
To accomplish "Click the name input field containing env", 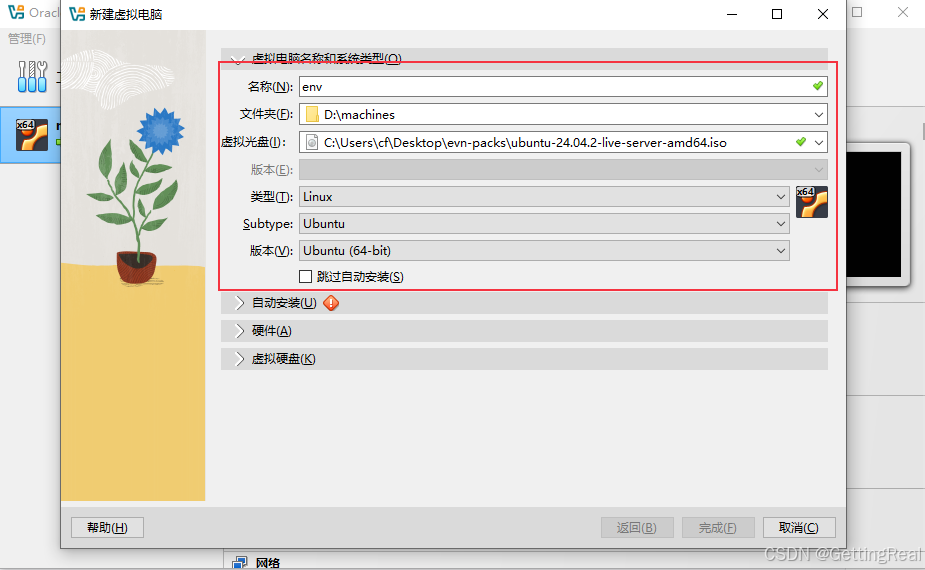I will 563,87.
